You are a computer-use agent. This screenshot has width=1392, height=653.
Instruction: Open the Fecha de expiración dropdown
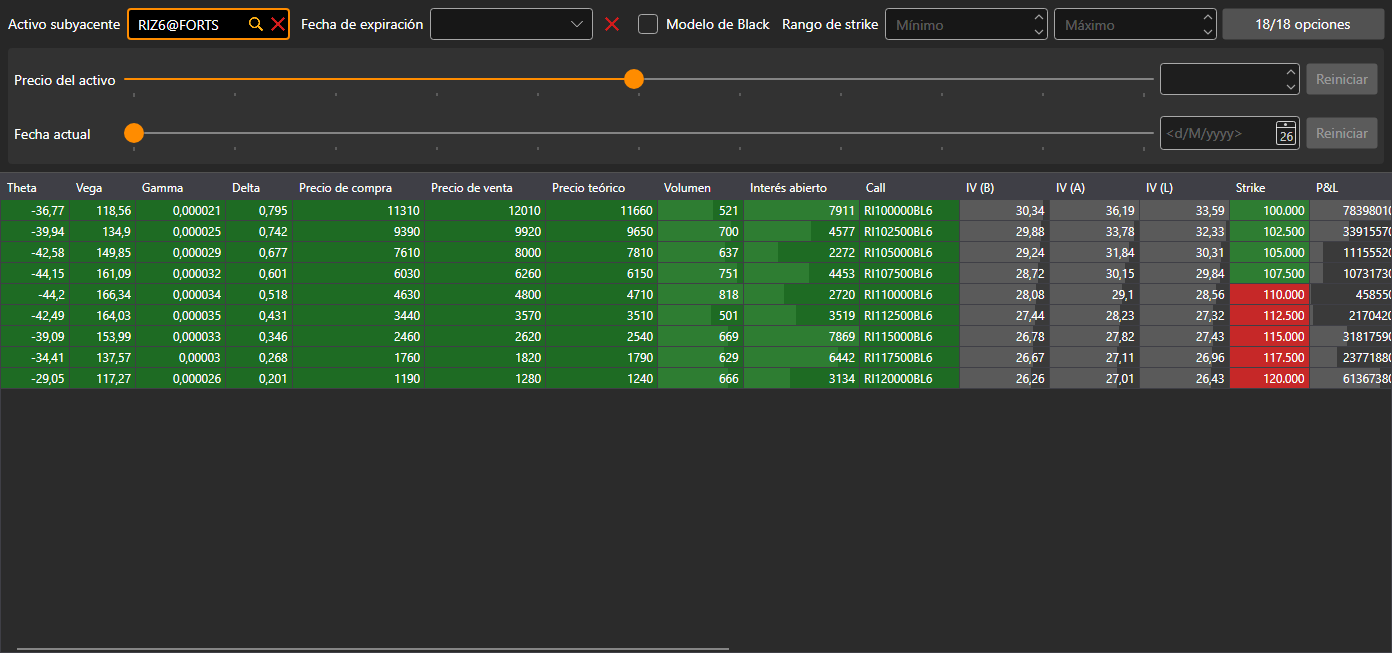pyautogui.click(x=511, y=24)
